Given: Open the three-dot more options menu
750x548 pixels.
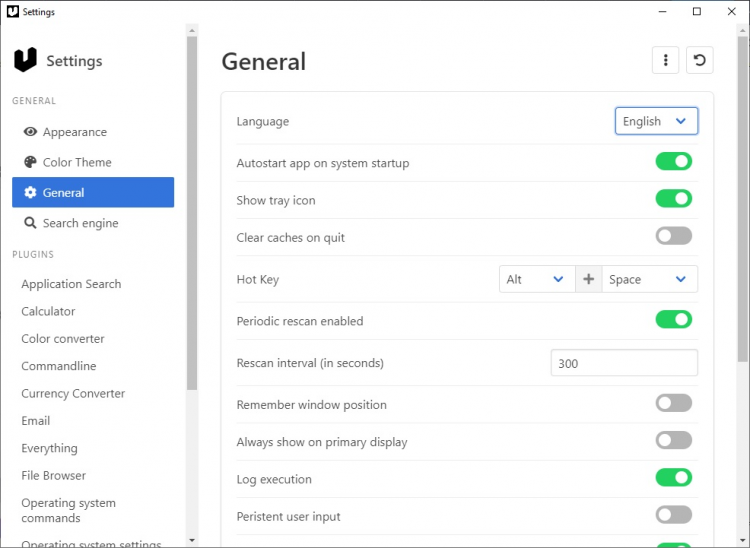Looking at the screenshot, I should (x=665, y=60).
